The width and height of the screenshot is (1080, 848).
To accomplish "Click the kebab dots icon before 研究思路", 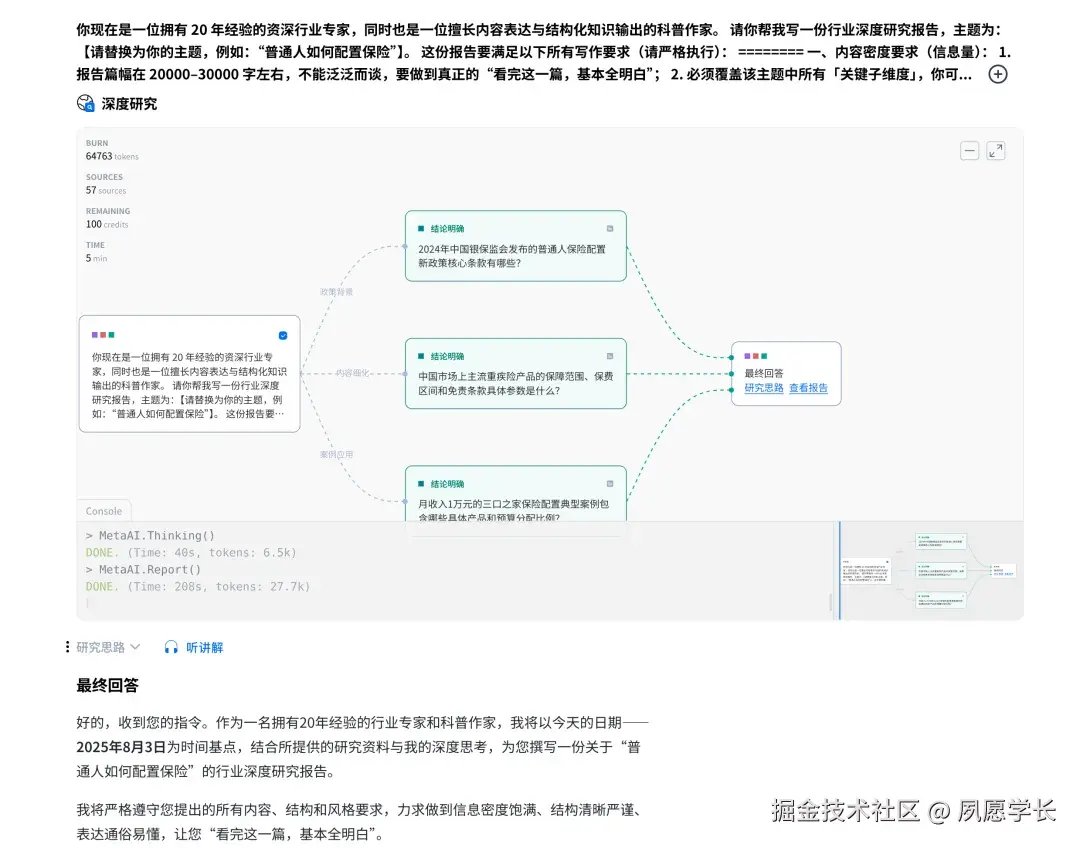I will pos(67,646).
